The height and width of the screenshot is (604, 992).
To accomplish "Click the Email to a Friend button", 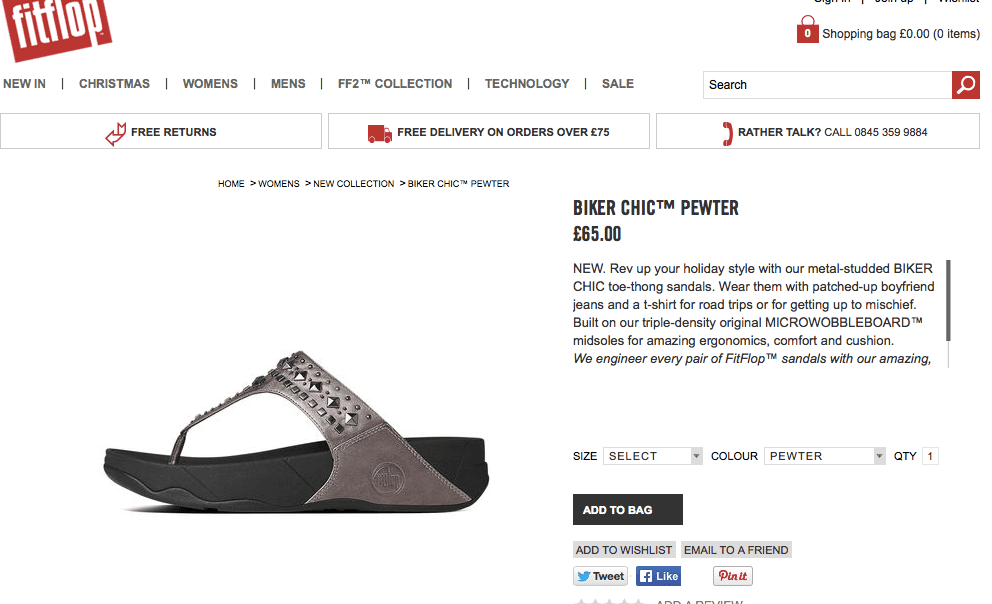I will coord(736,550).
